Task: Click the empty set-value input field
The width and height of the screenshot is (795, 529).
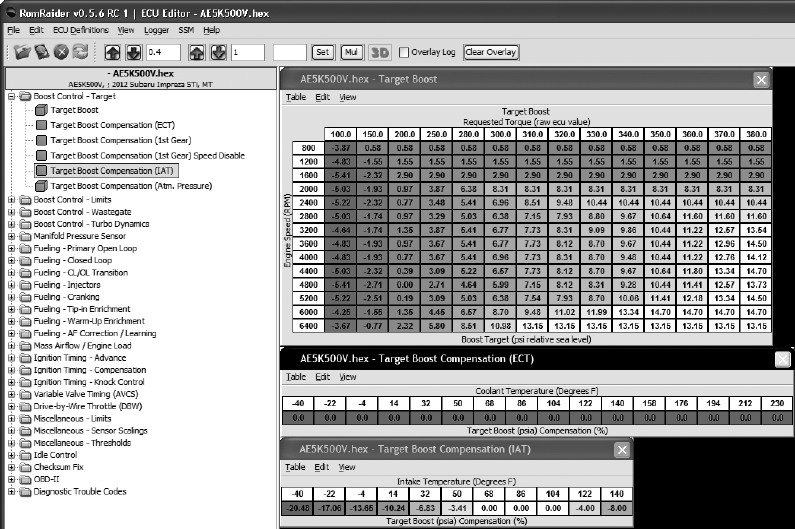Action: click(290, 52)
